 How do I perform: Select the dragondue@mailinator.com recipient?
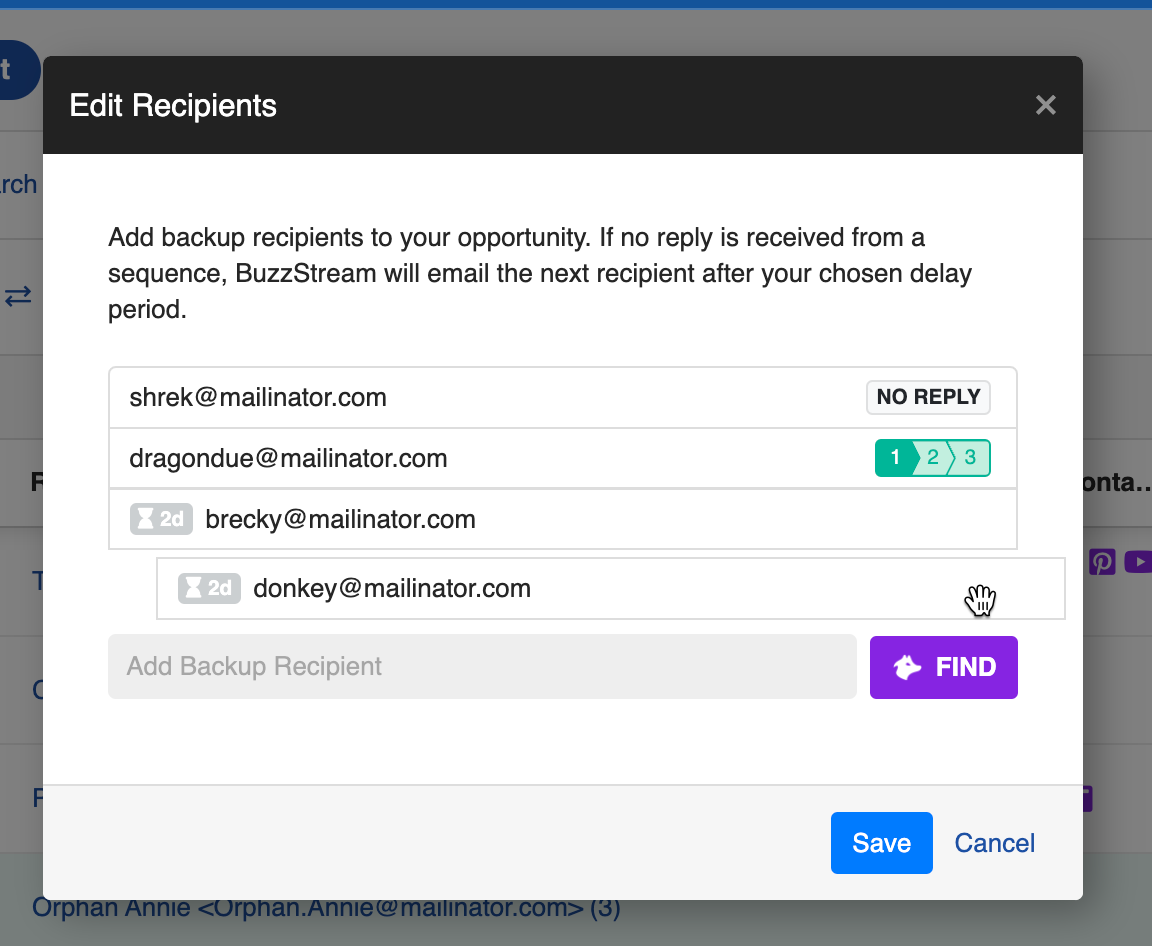[x=288, y=458]
